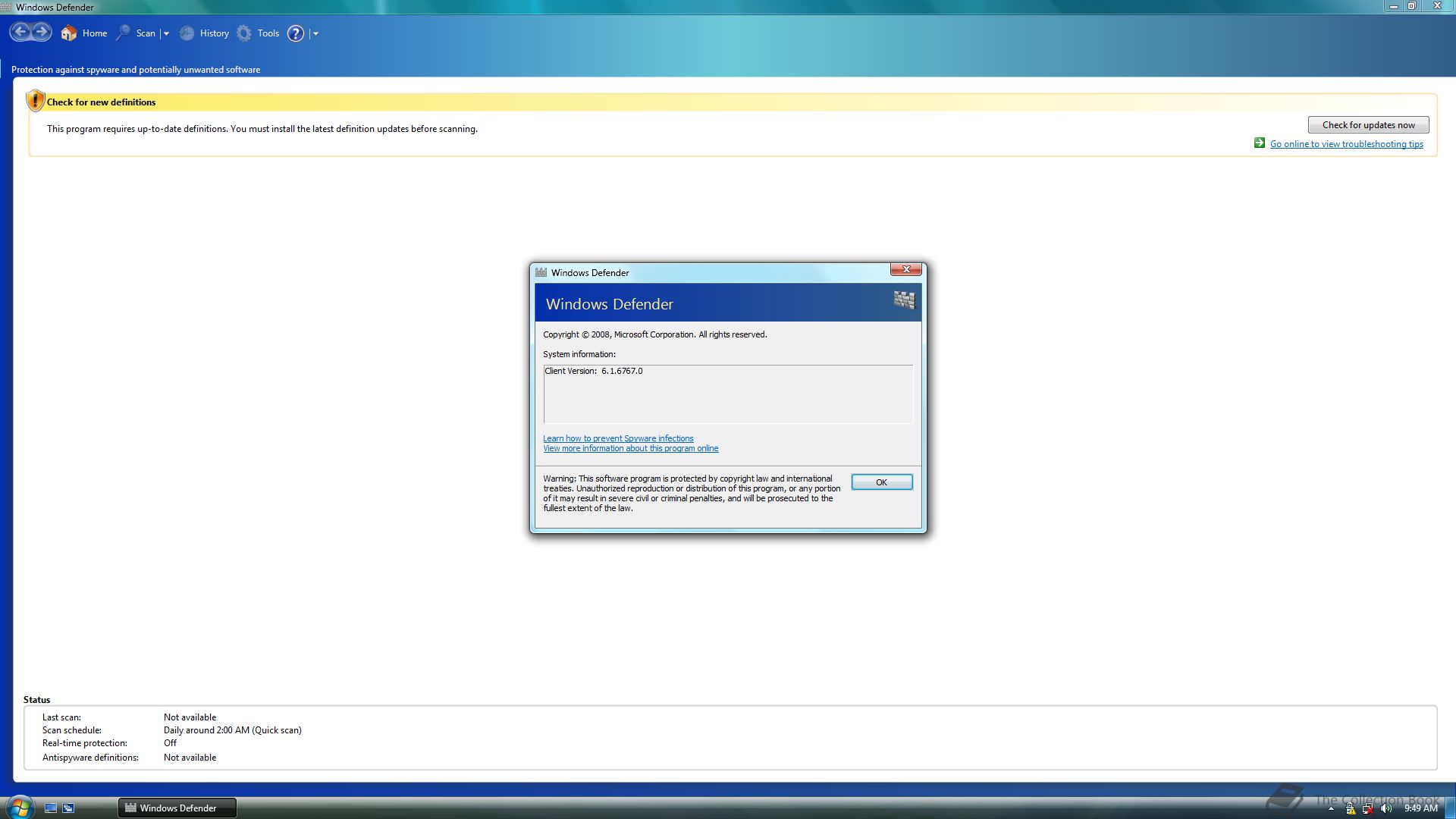Select Windows Defender taskbar button
The height and width of the screenshot is (819, 1456).
[x=177, y=808]
